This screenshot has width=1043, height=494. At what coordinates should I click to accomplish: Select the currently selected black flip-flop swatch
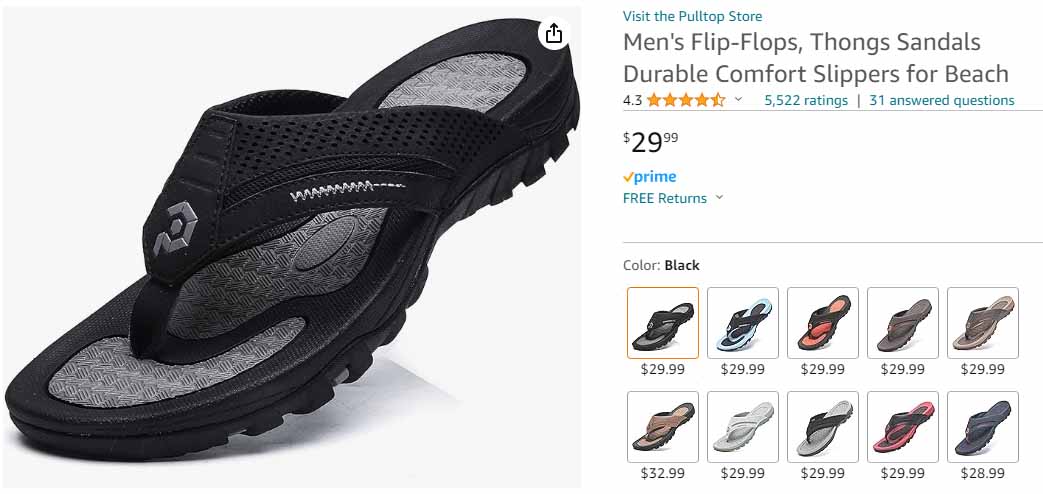(663, 323)
